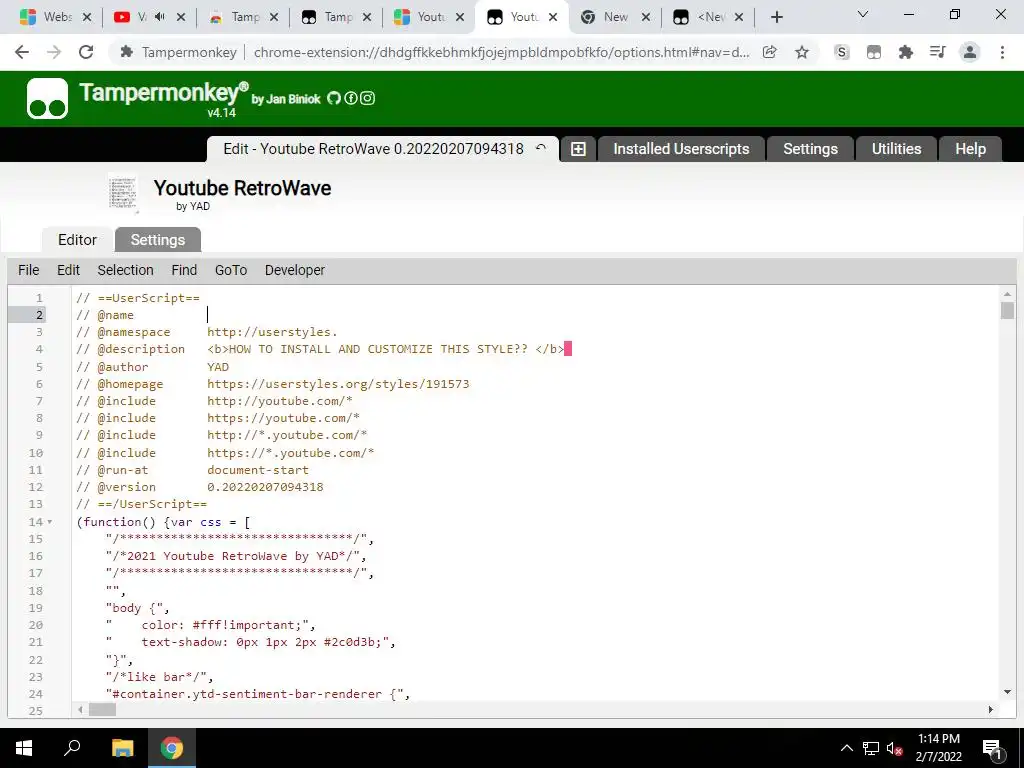Mute the audio-playing YouTube tab
The image size is (1024, 768).
(160, 17)
